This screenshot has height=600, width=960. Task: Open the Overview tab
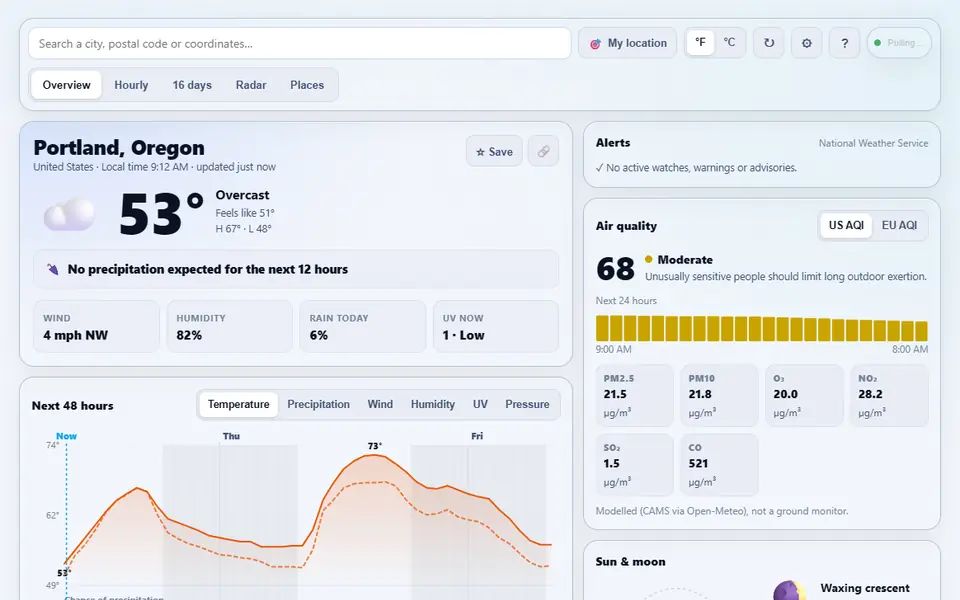66,85
